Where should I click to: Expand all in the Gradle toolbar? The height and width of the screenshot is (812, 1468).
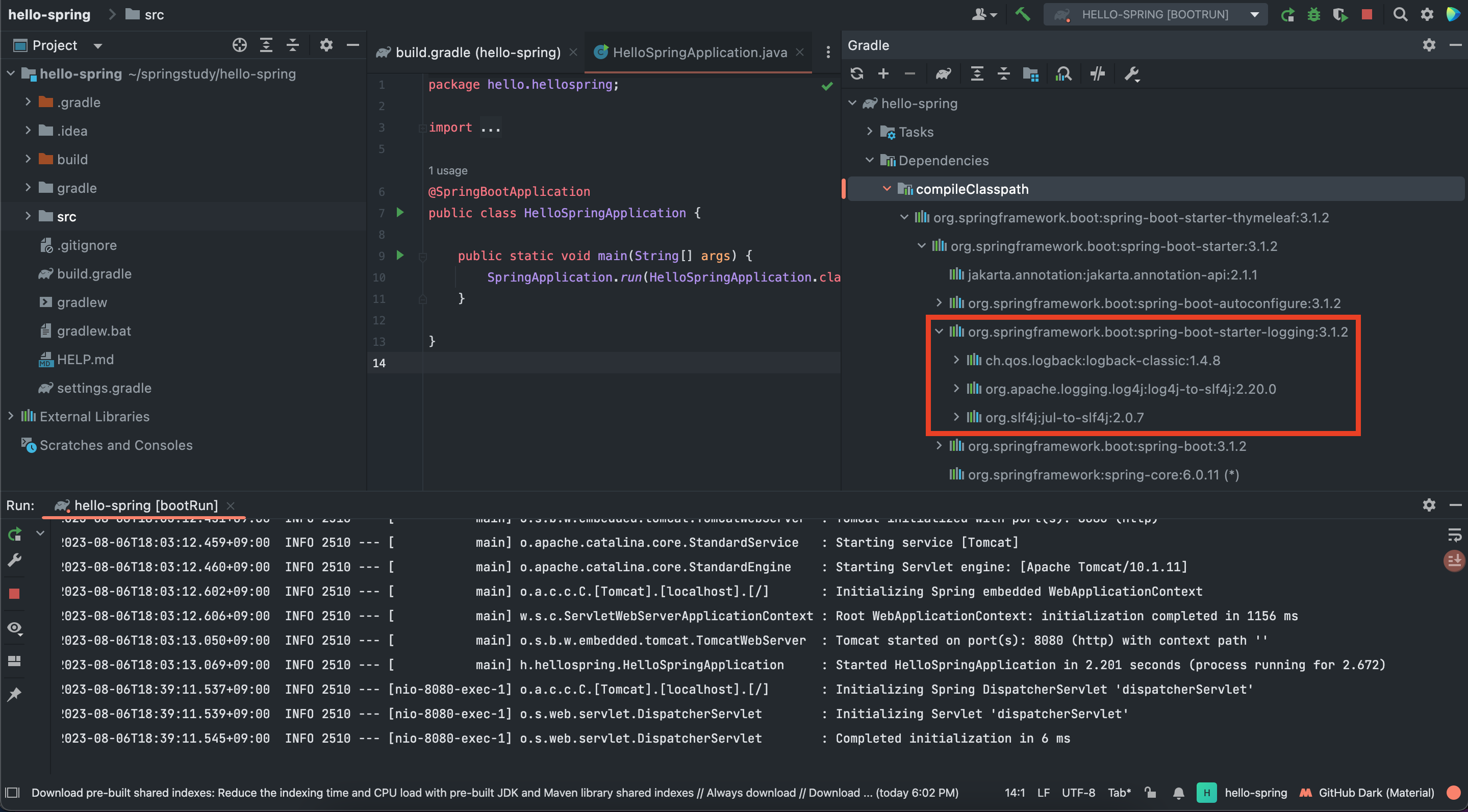[x=977, y=73]
